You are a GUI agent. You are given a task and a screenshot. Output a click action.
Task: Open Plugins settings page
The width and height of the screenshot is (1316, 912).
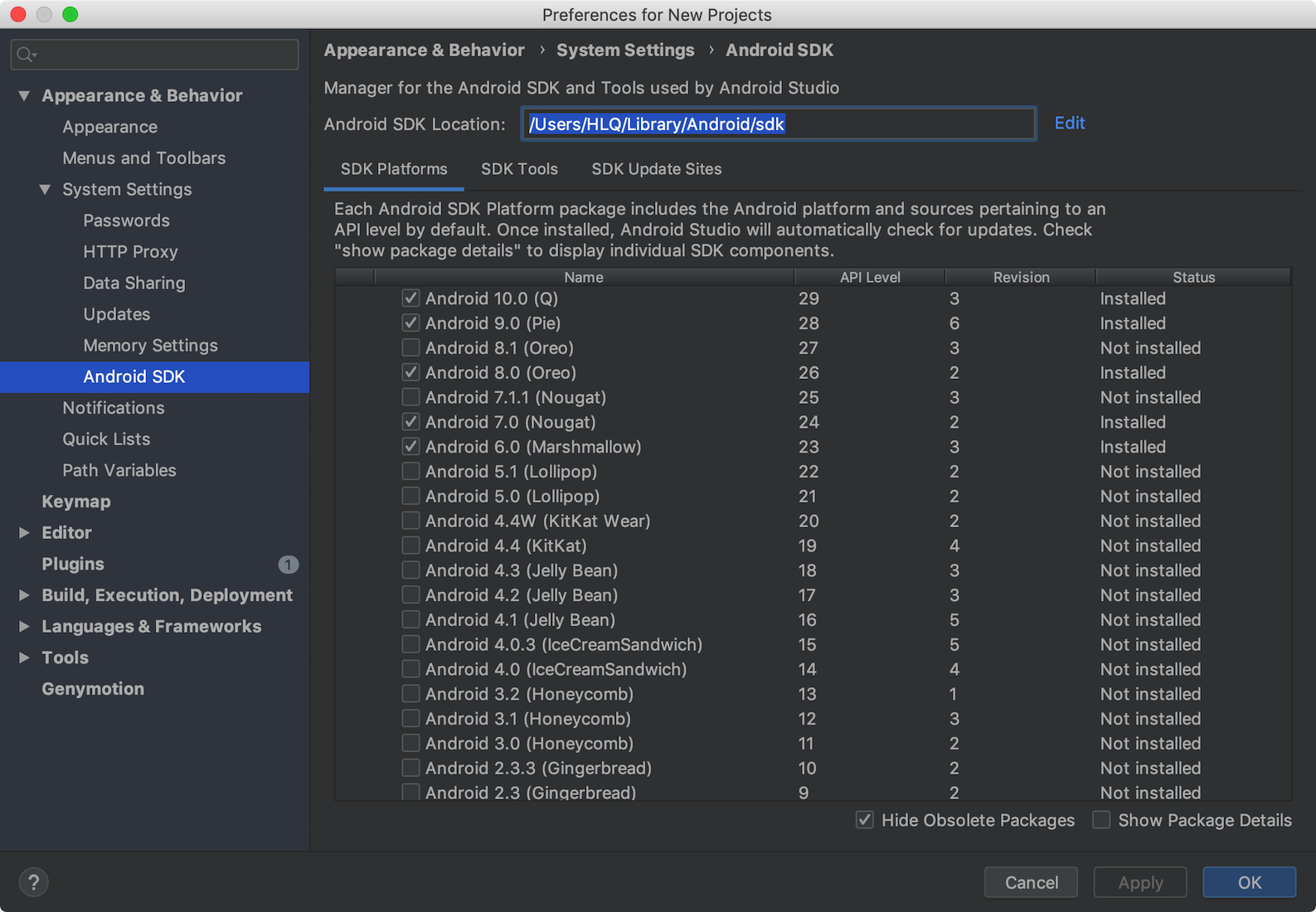click(x=73, y=565)
